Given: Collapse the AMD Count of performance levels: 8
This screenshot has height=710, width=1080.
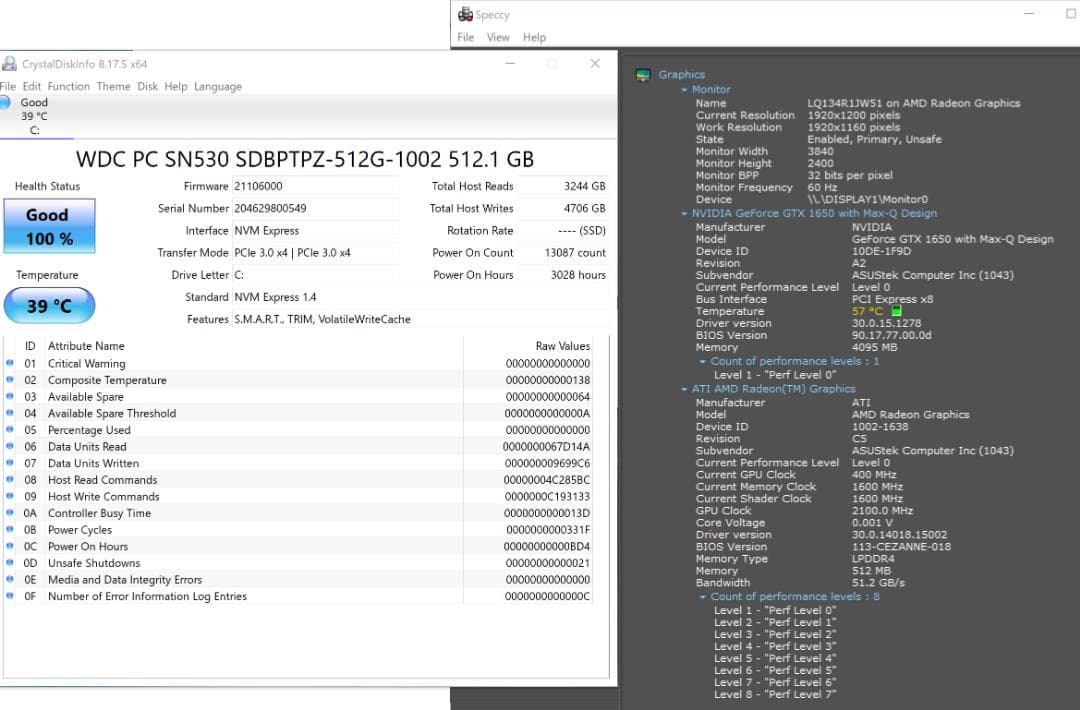Looking at the screenshot, I should pyautogui.click(x=703, y=597).
